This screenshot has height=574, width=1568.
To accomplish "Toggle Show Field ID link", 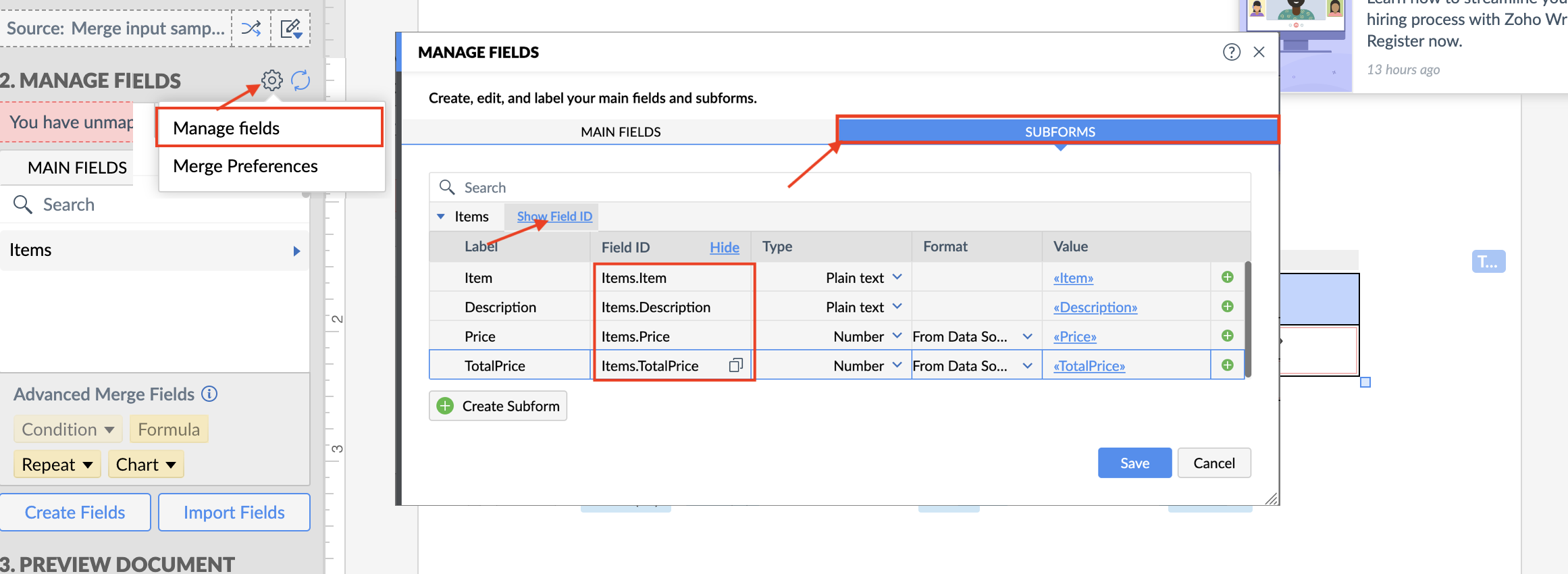I will pyautogui.click(x=554, y=216).
